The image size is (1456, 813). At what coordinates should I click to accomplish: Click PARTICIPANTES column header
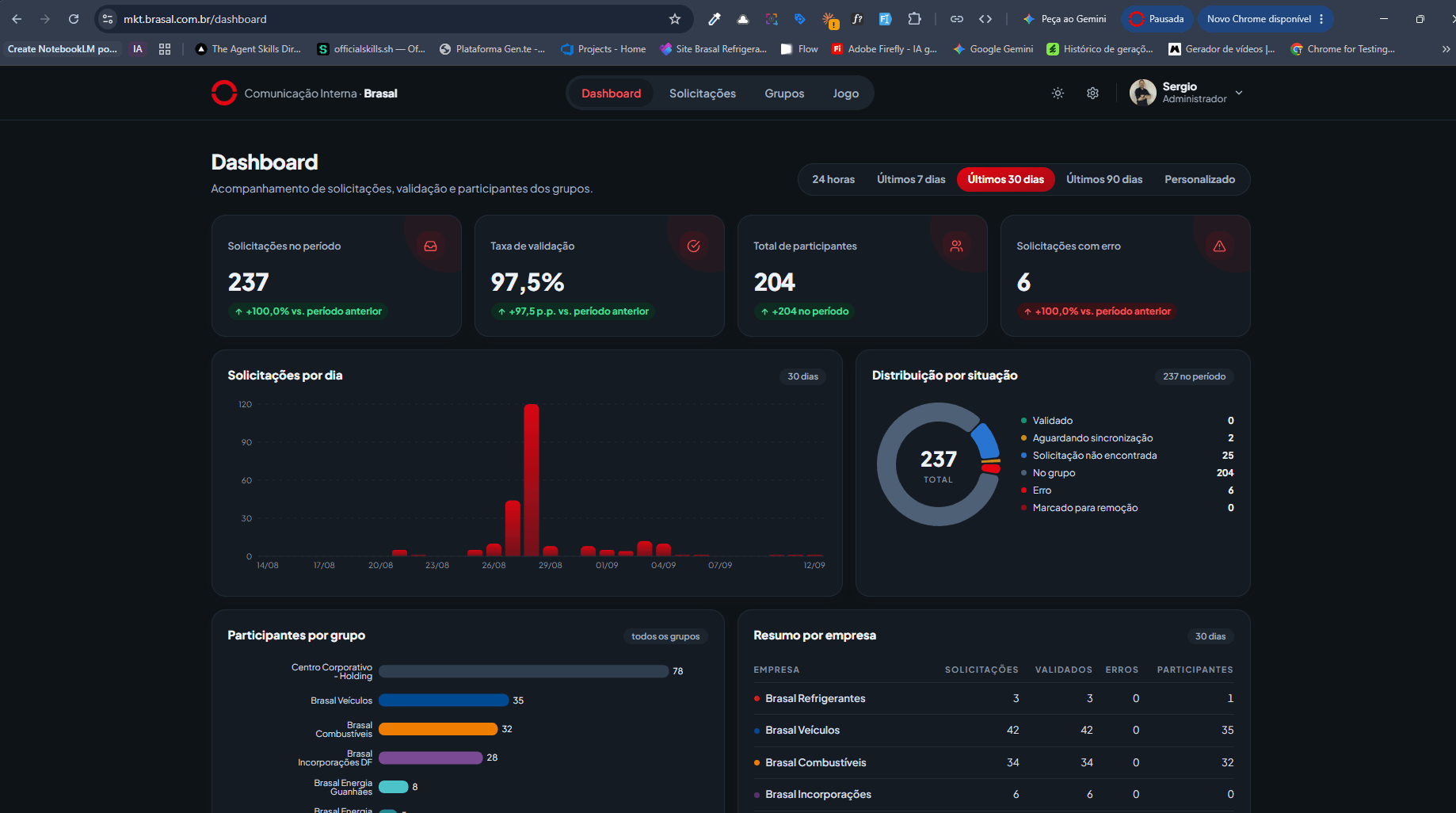[x=1195, y=670]
